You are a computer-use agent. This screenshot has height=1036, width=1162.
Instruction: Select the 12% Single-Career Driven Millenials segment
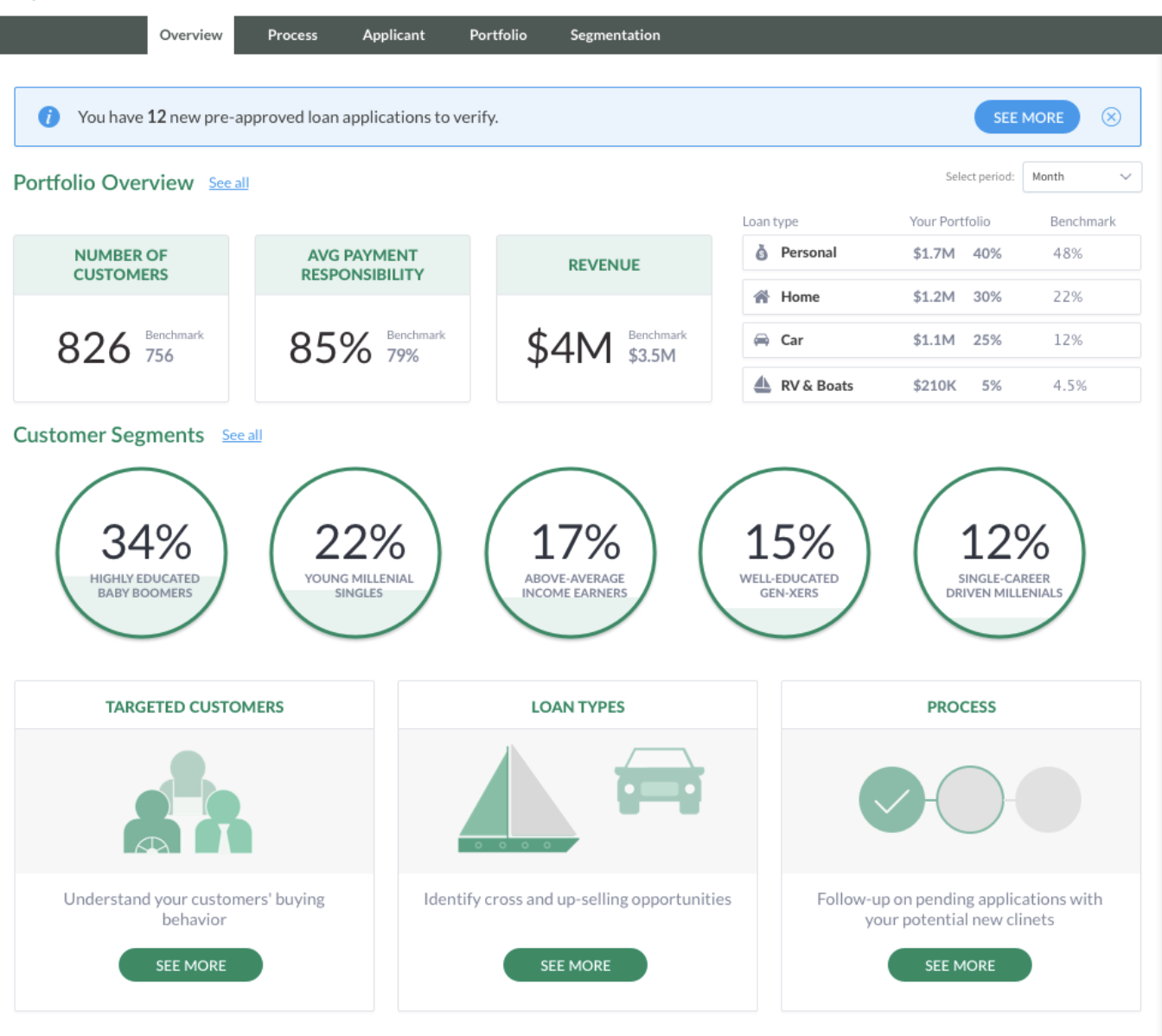[999, 553]
